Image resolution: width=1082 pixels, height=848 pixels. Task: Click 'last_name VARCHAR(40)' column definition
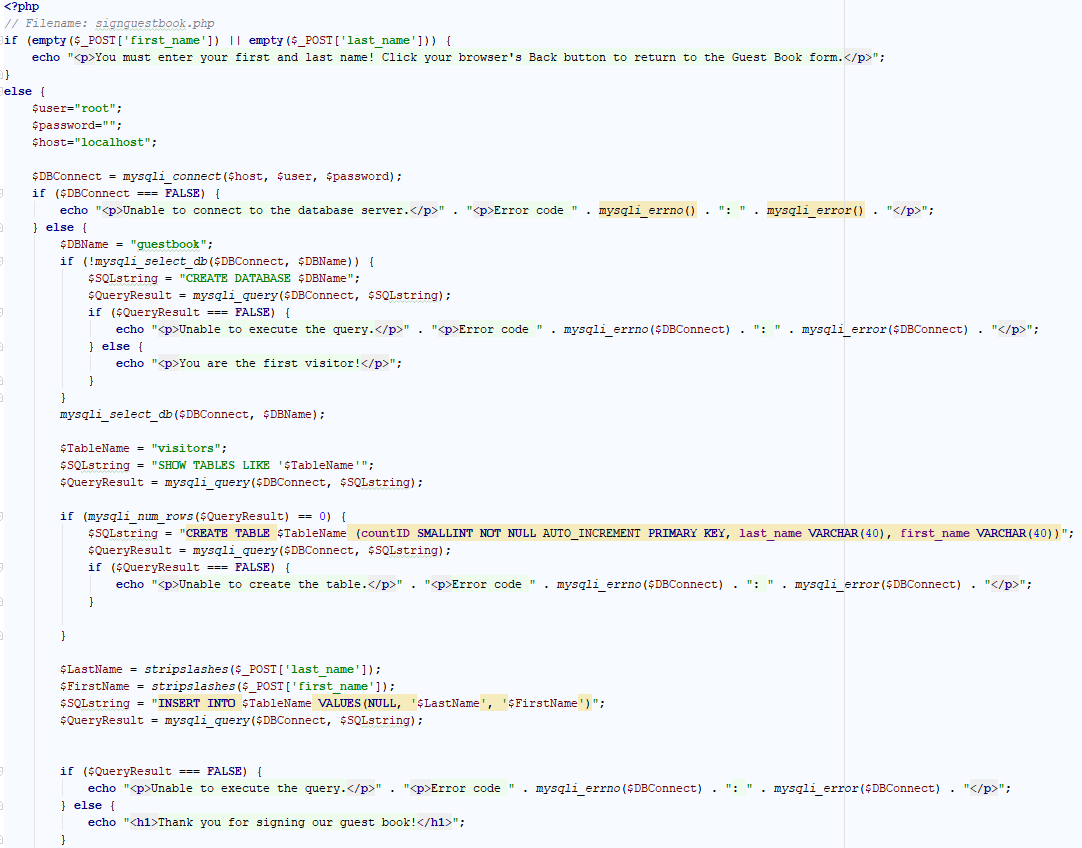coord(812,533)
